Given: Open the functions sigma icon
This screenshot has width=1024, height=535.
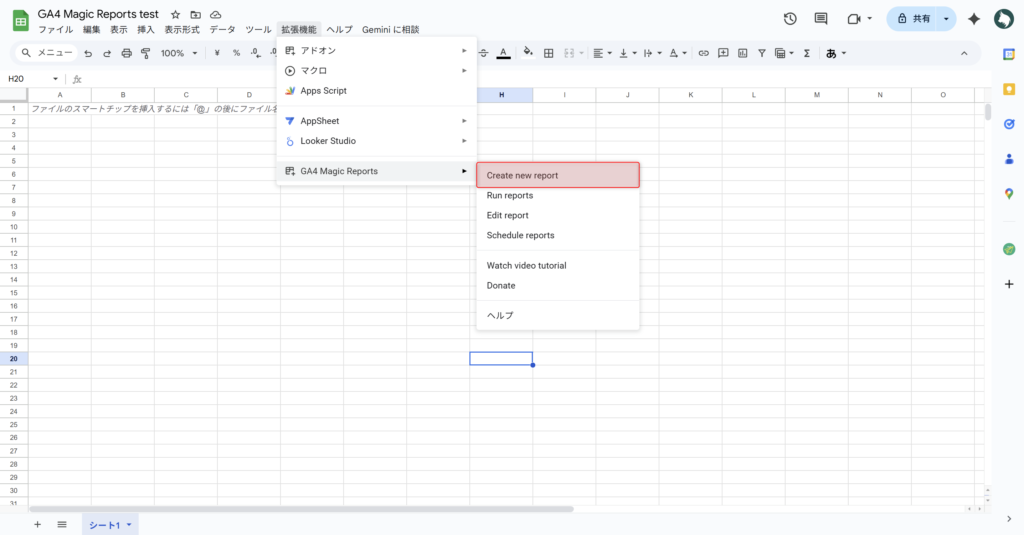Looking at the screenshot, I should click(807, 54).
